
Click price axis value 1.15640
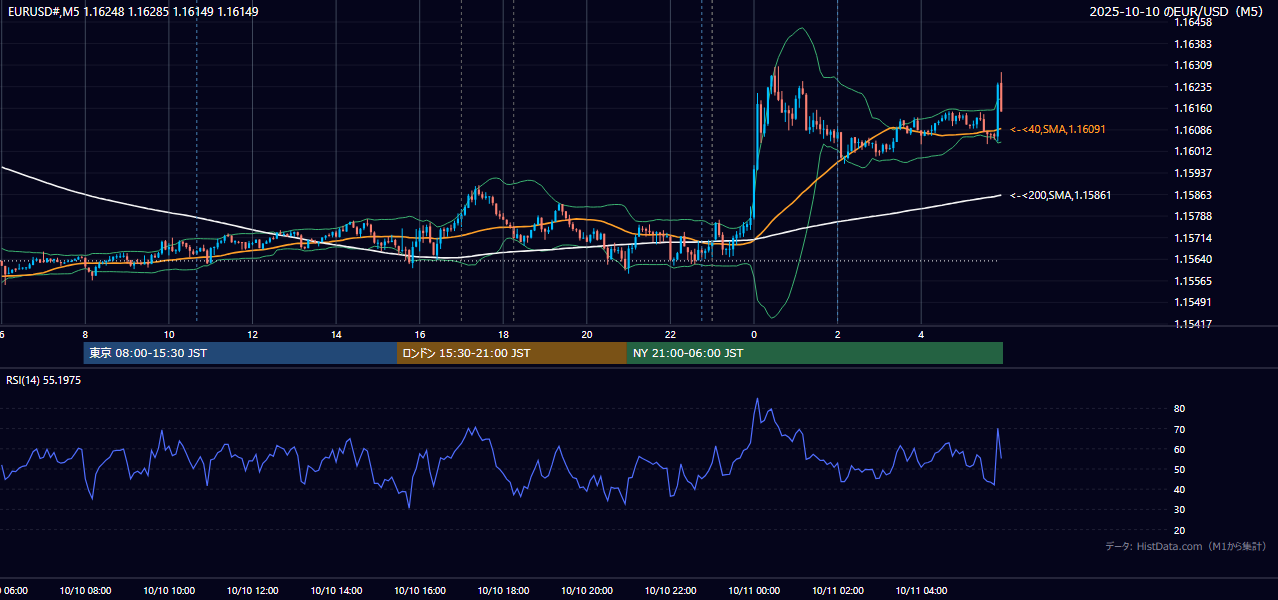[1193, 259]
